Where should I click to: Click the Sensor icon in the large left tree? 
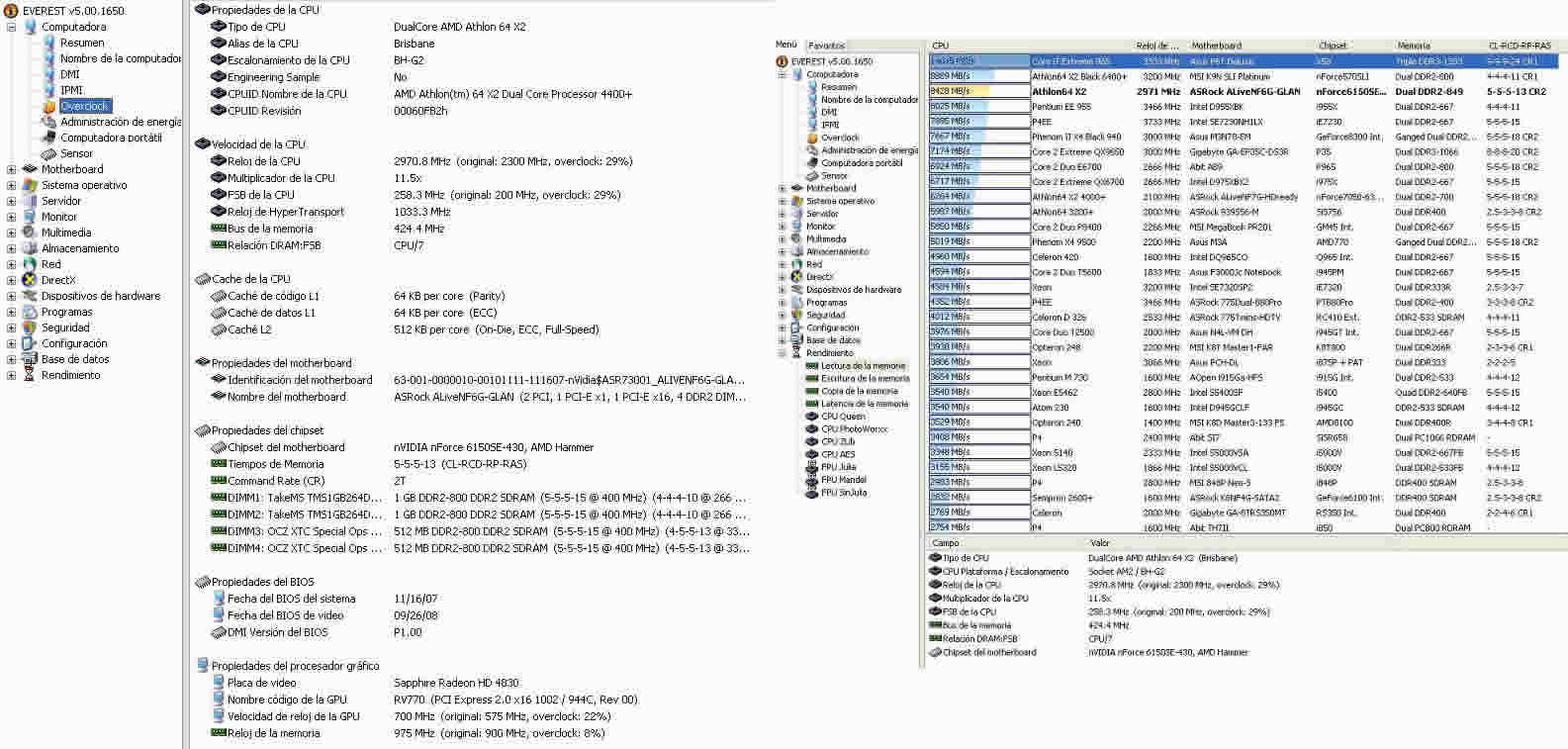pos(48,153)
